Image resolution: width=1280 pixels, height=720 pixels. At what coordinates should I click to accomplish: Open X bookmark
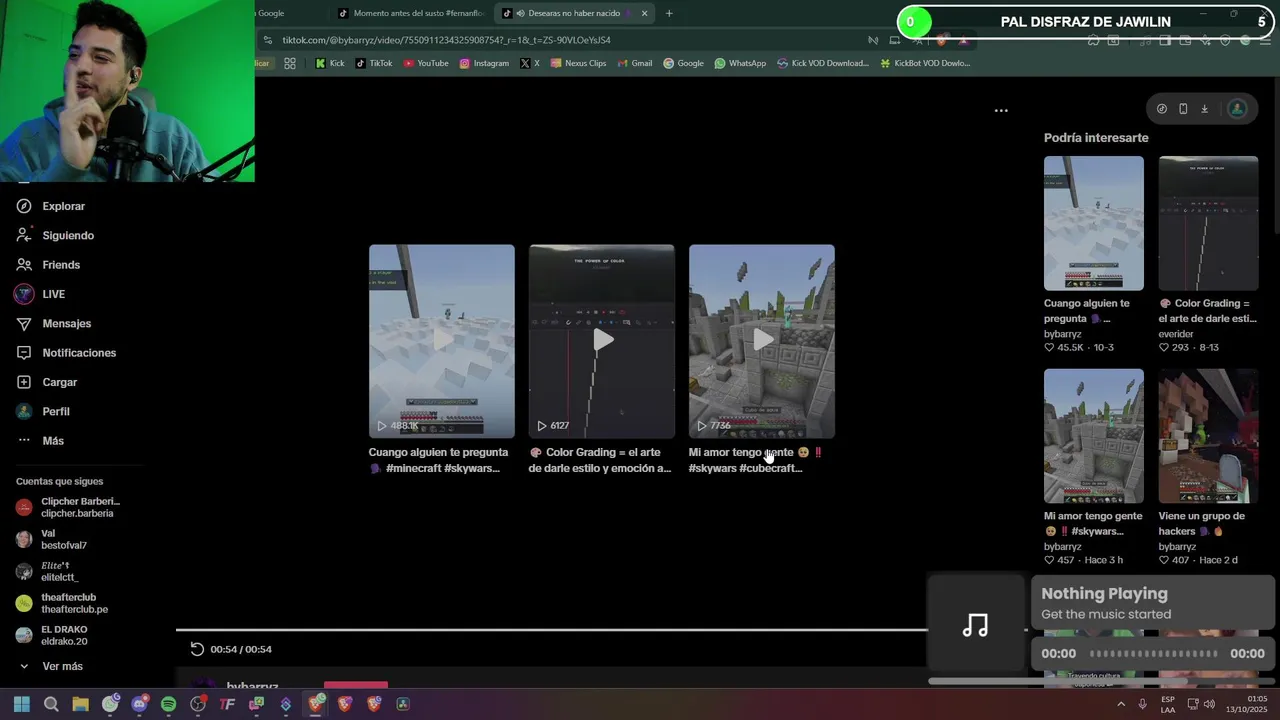point(530,63)
